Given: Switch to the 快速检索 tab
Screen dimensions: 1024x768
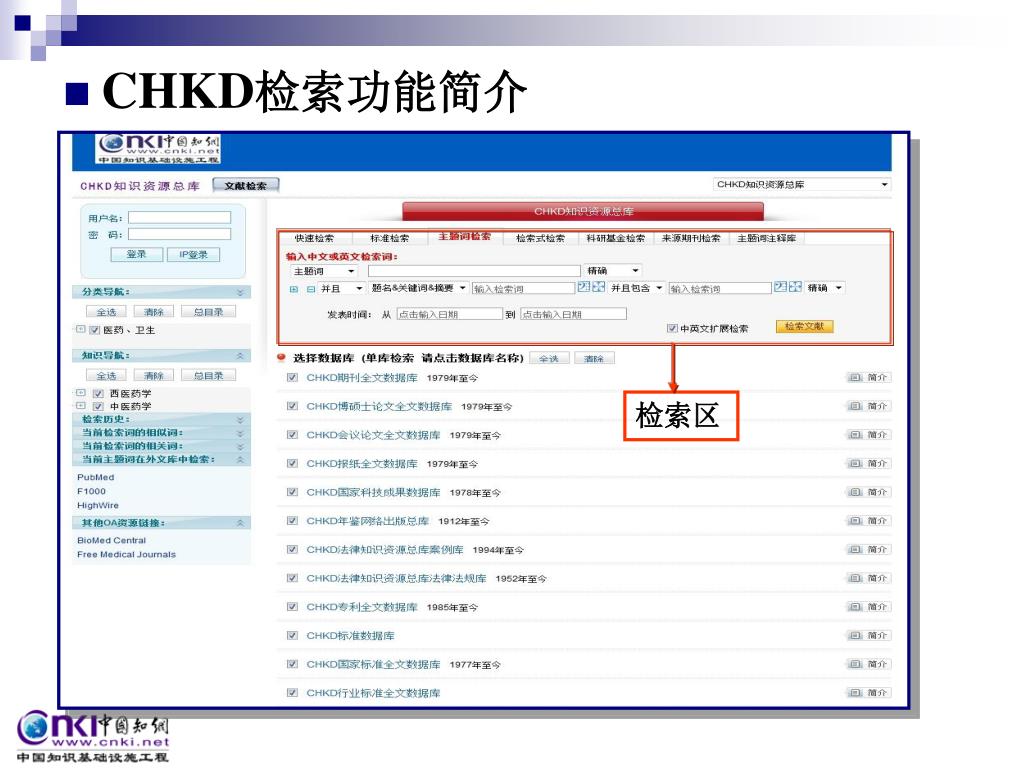Looking at the screenshot, I should pyautogui.click(x=314, y=238).
